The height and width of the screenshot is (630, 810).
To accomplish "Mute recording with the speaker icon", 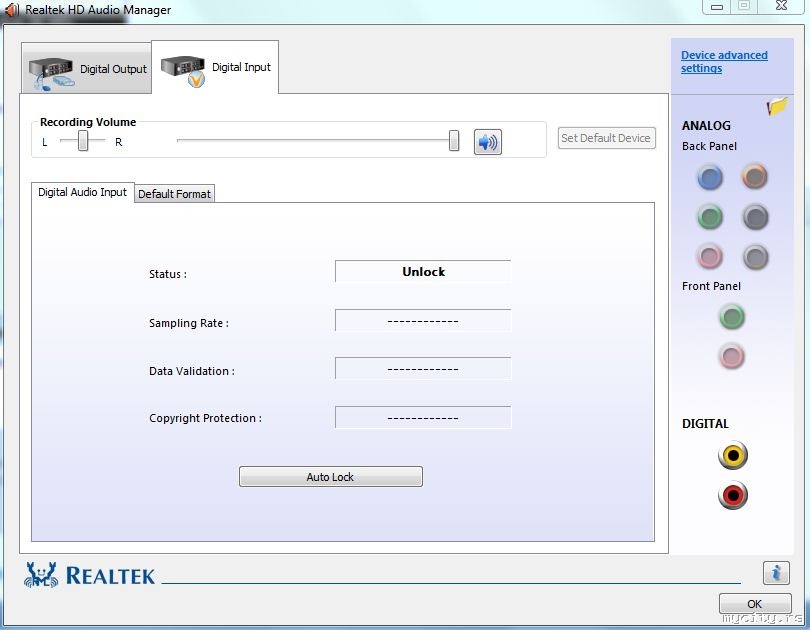I will (x=488, y=142).
